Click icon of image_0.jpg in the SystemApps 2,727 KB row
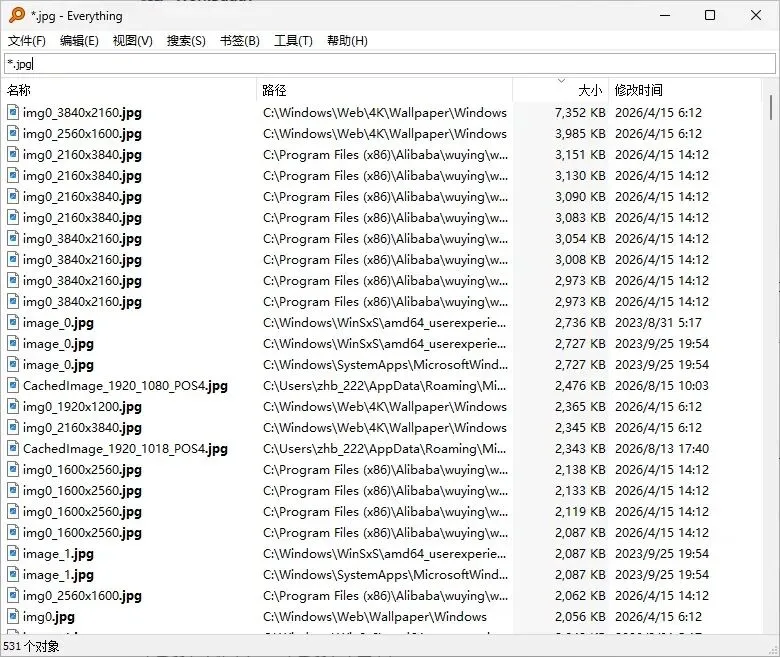This screenshot has height=657, width=780. pos(13,365)
